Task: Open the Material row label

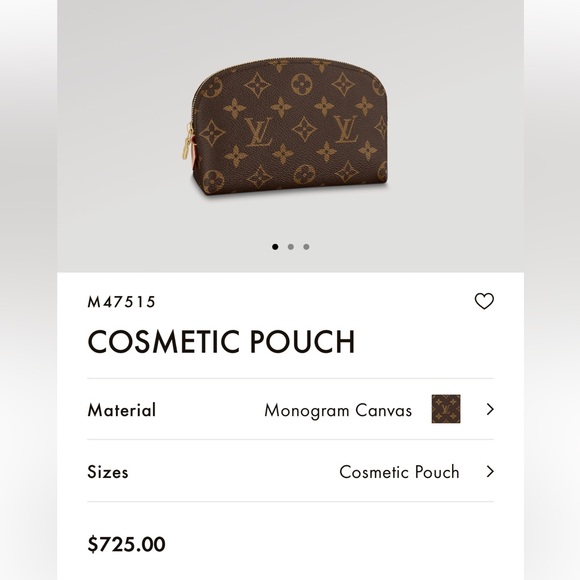Action: 122,410
